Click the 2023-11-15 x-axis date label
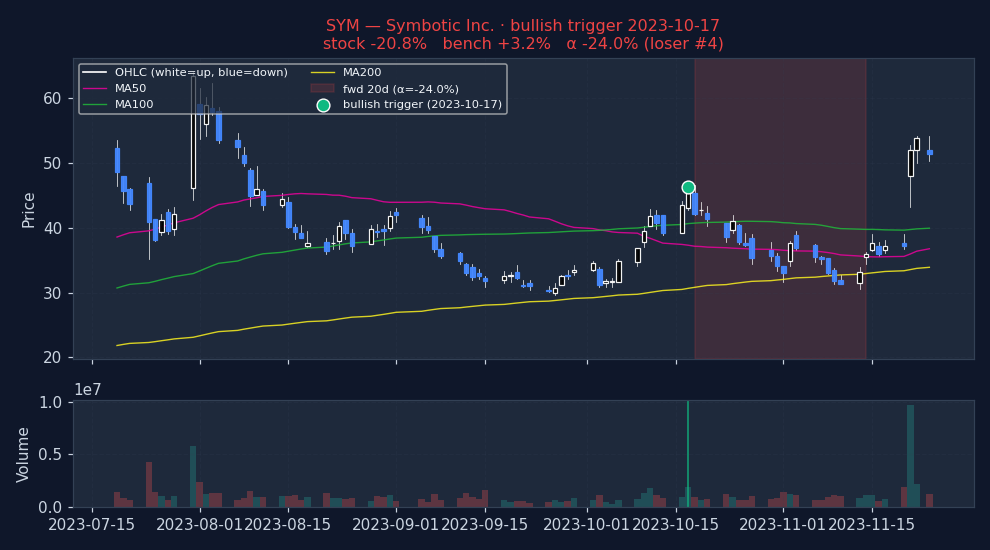Image resolution: width=990 pixels, height=550 pixels. [x=871, y=525]
